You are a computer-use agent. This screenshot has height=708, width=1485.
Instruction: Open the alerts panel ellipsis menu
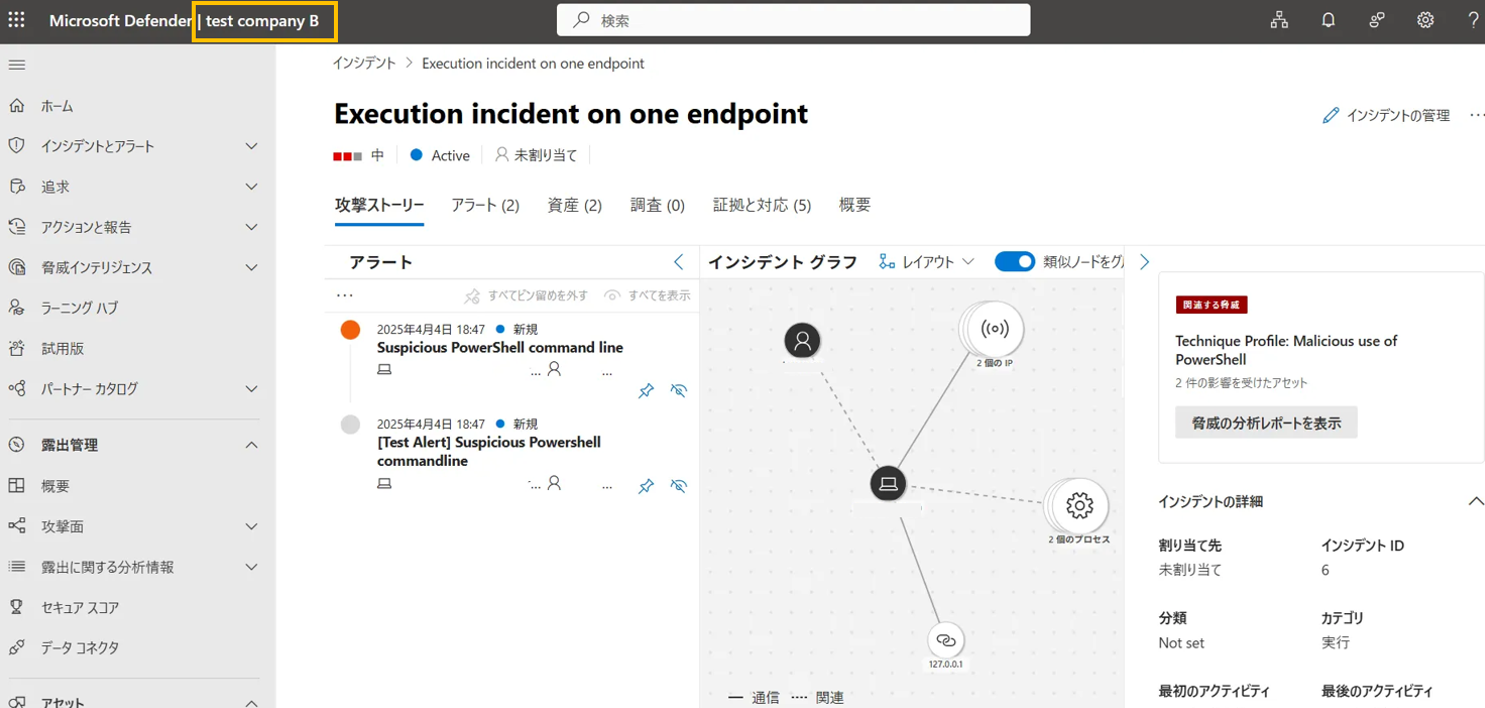(345, 296)
